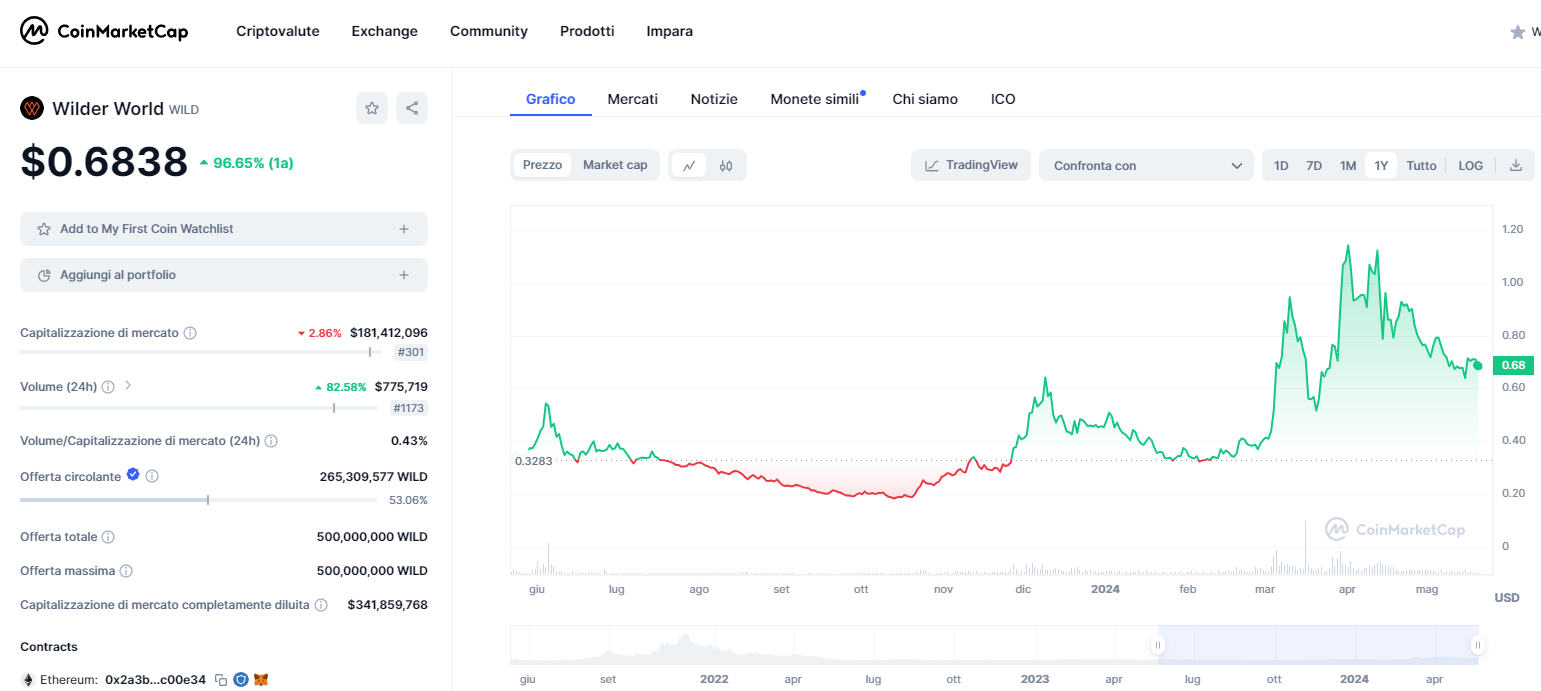Open the Confronta con dropdown
1541x691 pixels.
[1146, 165]
